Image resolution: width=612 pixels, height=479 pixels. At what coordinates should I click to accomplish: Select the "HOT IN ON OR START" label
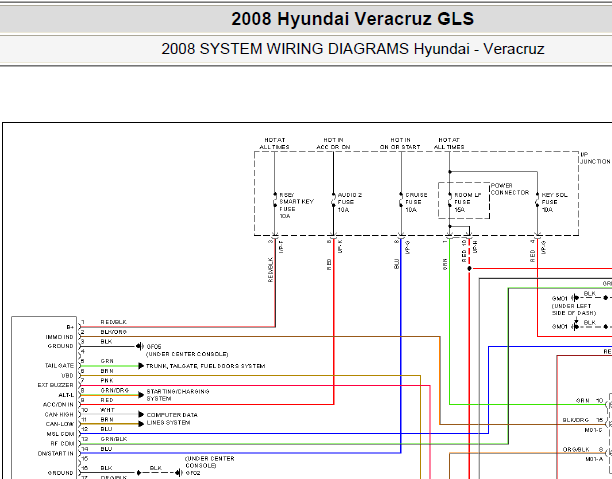(x=400, y=144)
